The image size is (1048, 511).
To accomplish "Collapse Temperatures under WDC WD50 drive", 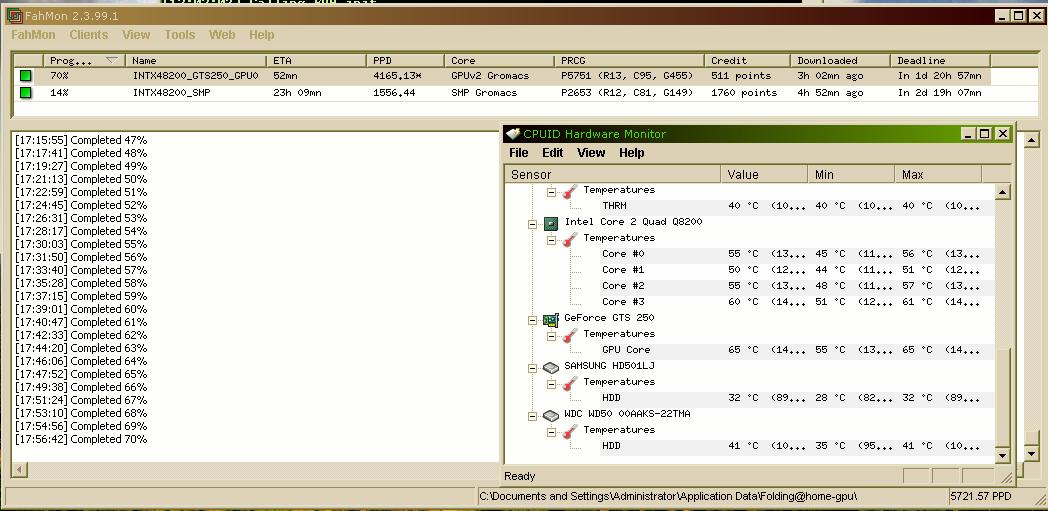I will pyautogui.click(x=551, y=432).
